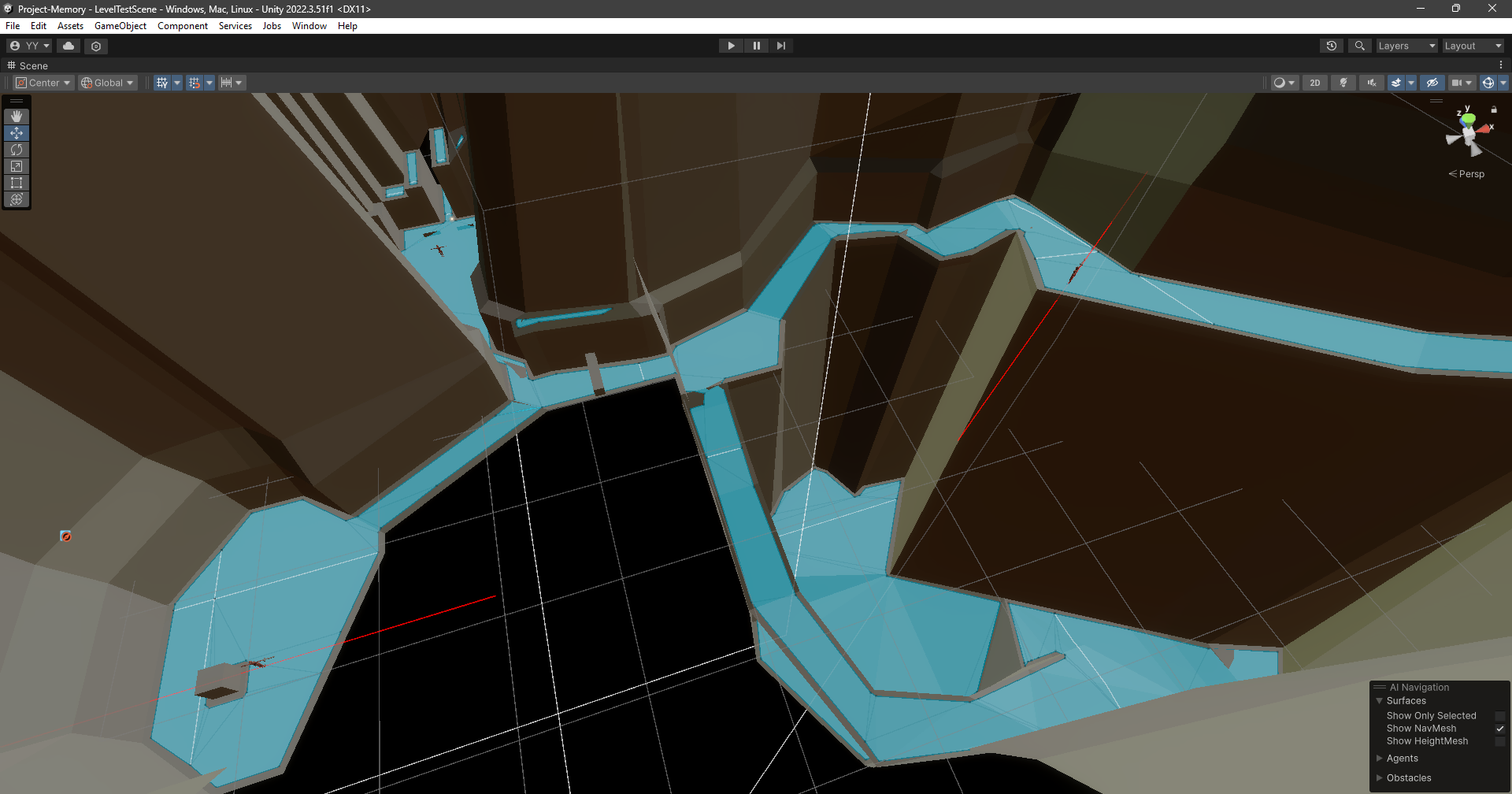Click the Undo History icon near Layers

point(1331,46)
